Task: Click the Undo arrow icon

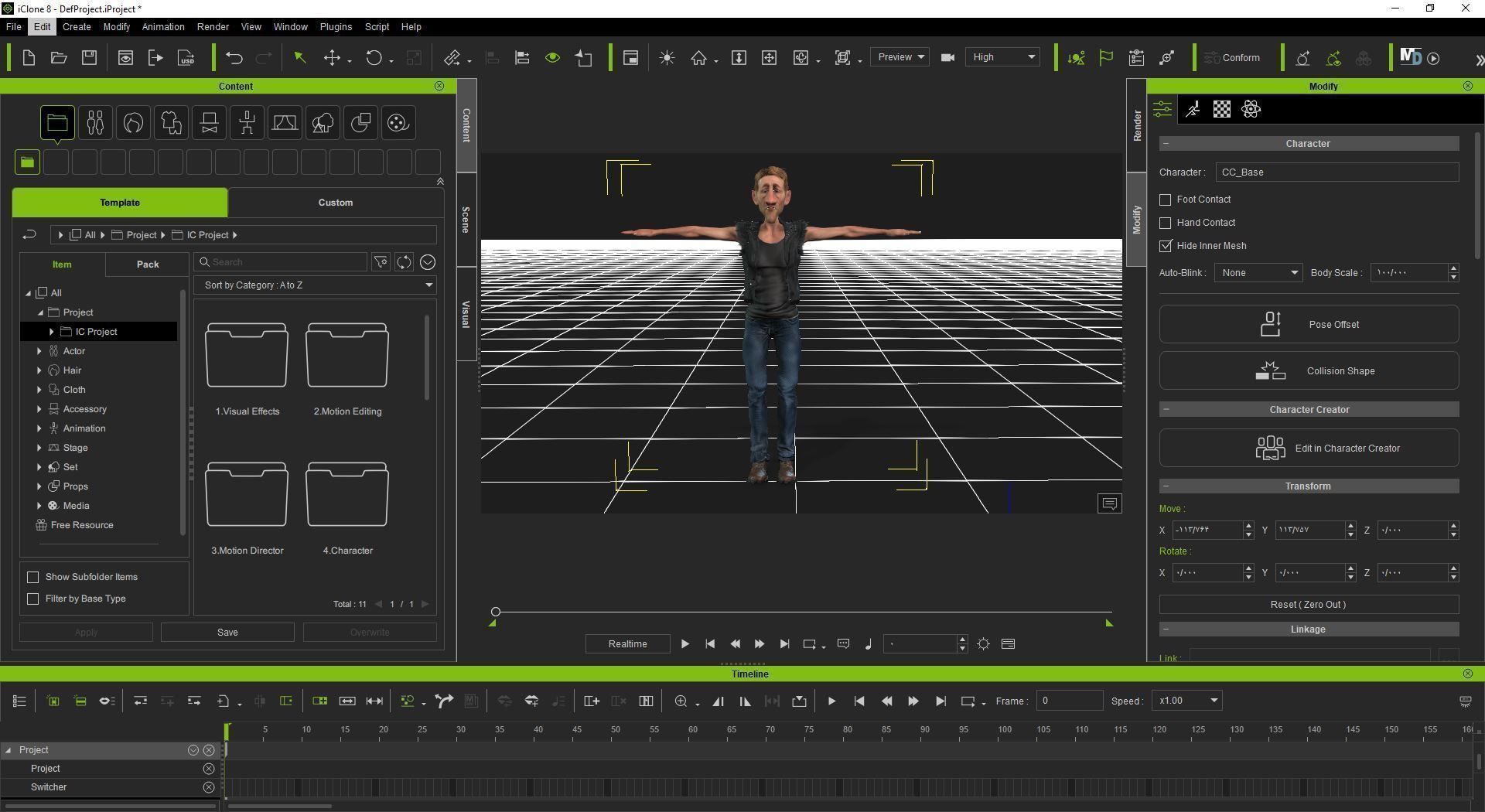Action: pos(234,58)
